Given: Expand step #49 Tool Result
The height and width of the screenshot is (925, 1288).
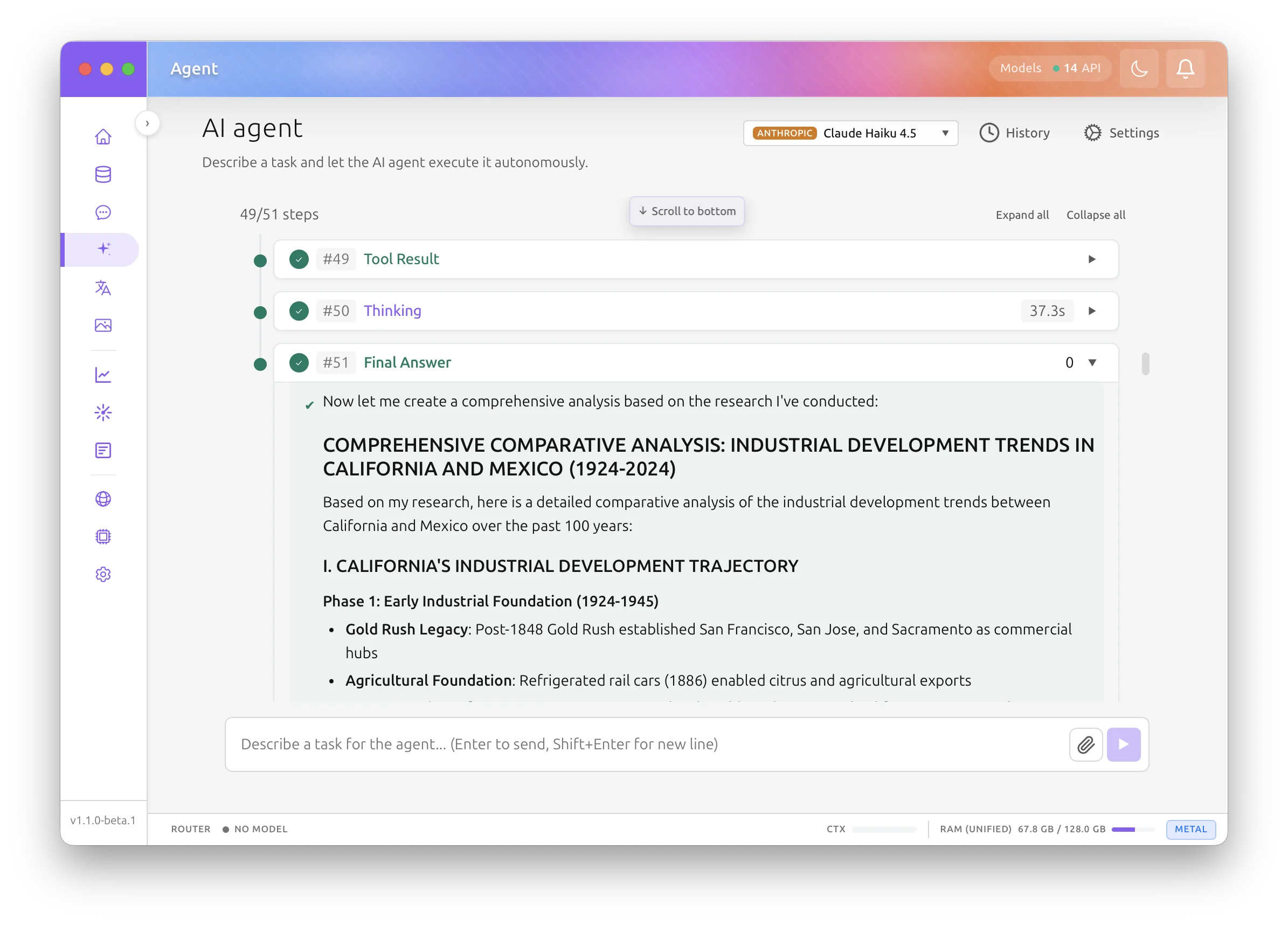Looking at the screenshot, I should (x=1091, y=259).
